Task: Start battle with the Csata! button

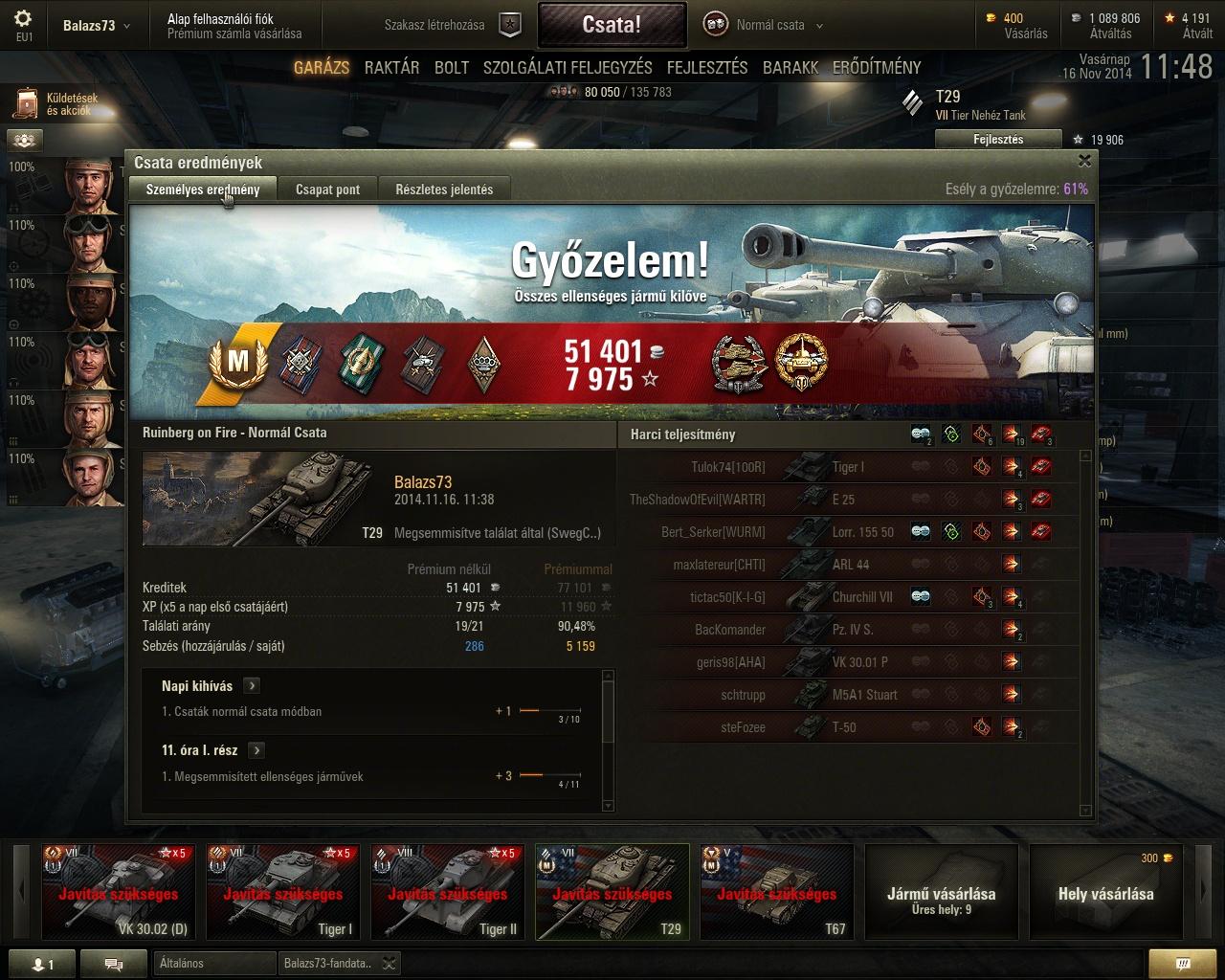Action: (612, 25)
